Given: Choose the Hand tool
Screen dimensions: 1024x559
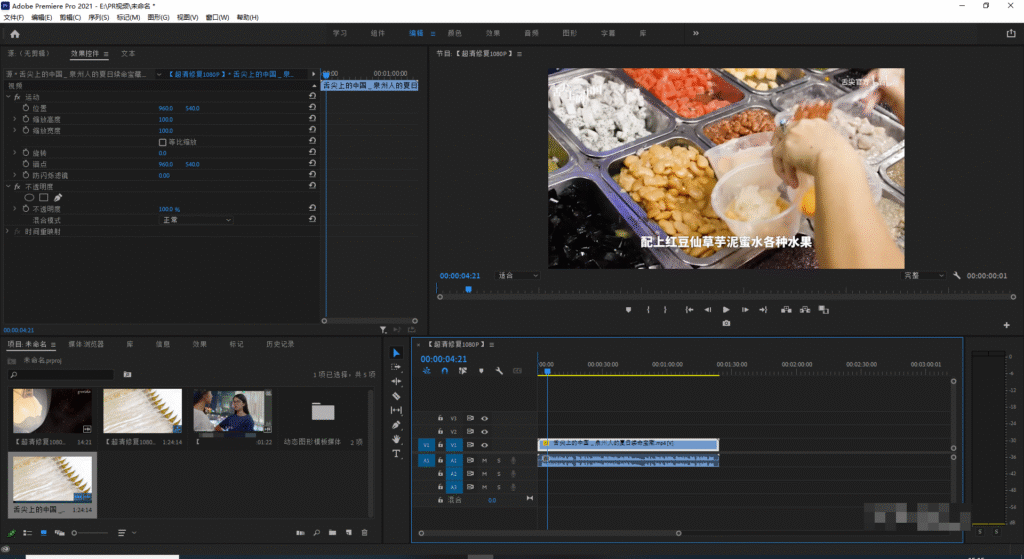Looking at the screenshot, I should point(396,439).
